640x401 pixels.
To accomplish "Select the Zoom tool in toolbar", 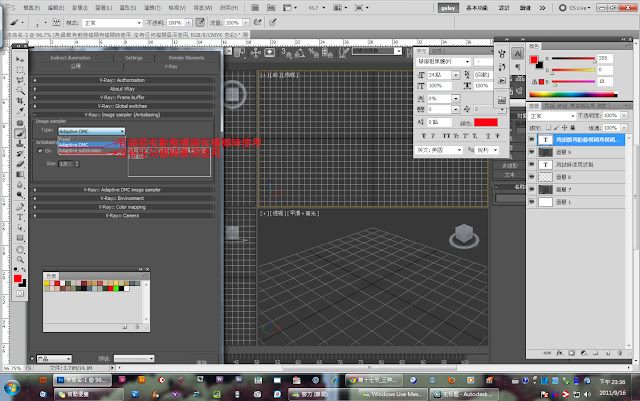I will 20,260.
